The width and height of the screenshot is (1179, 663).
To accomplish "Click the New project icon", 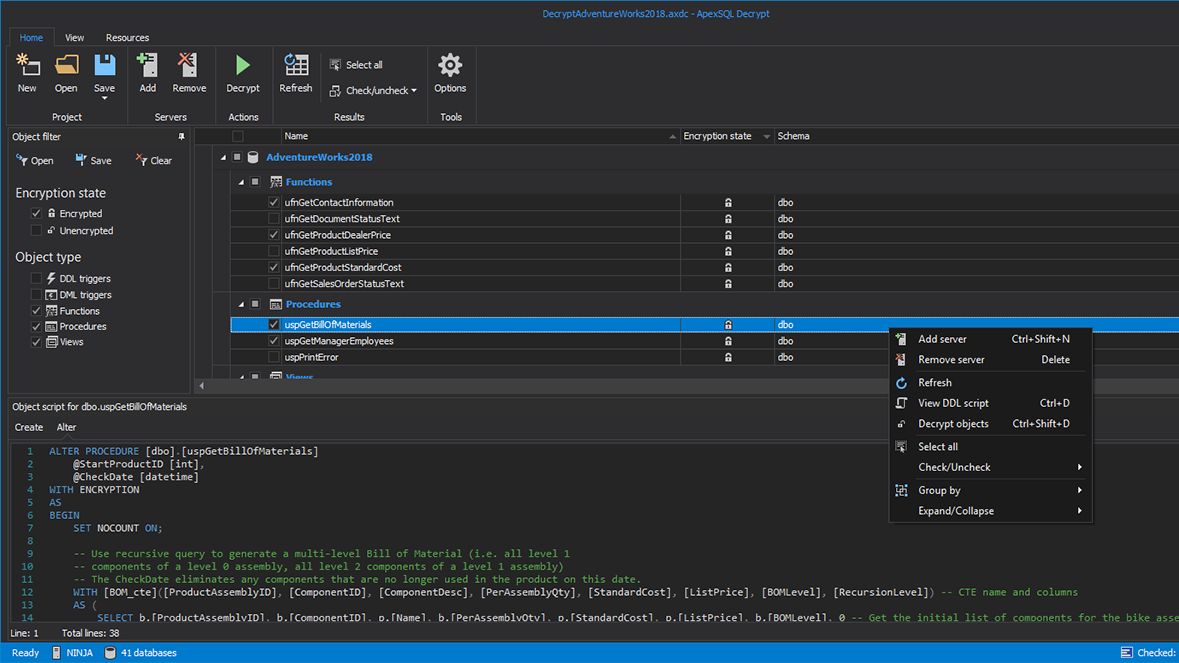I will (28, 65).
